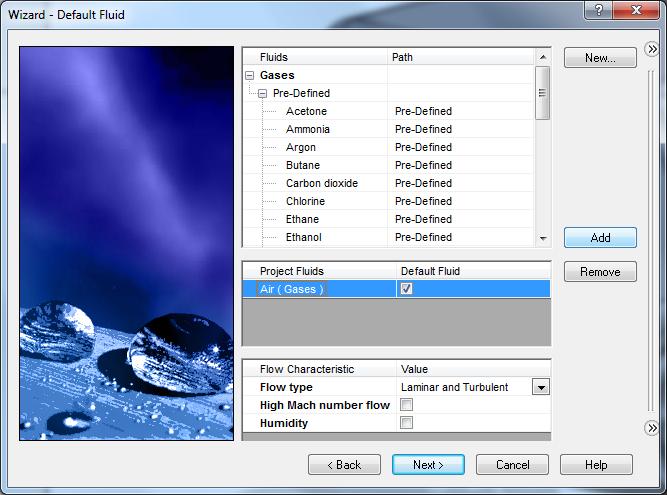Click the Cancel button
The image size is (667, 495).
click(512, 465)
